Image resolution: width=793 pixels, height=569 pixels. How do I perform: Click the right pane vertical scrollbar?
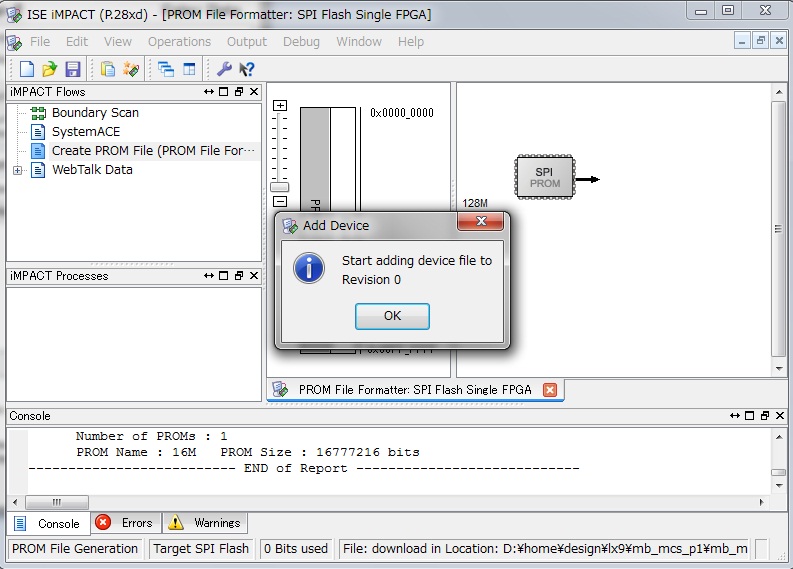click(x=778, y=229)
